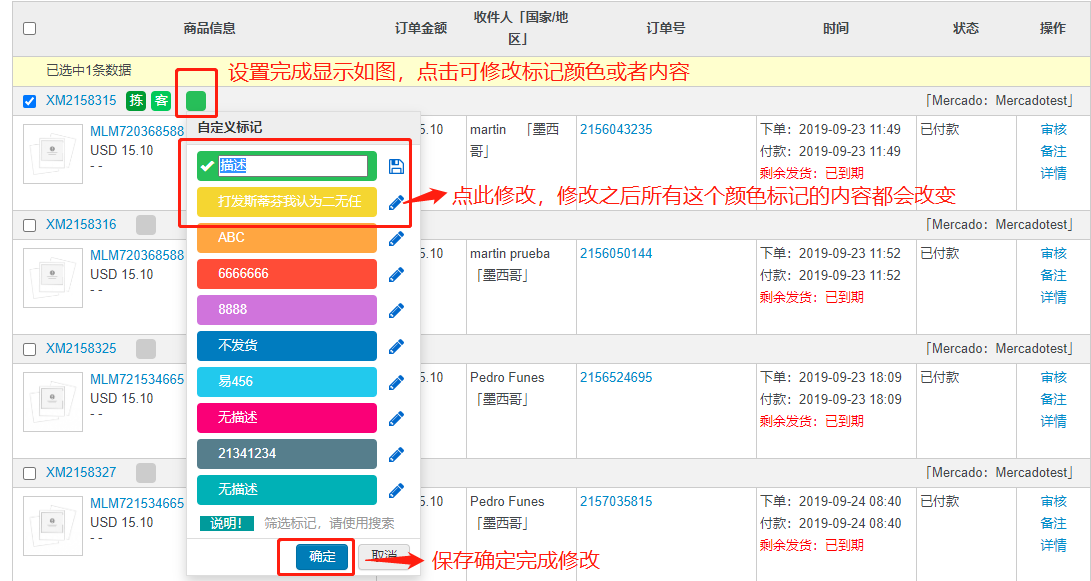Click 审核 link for the first order

[x=1053, y=129]
